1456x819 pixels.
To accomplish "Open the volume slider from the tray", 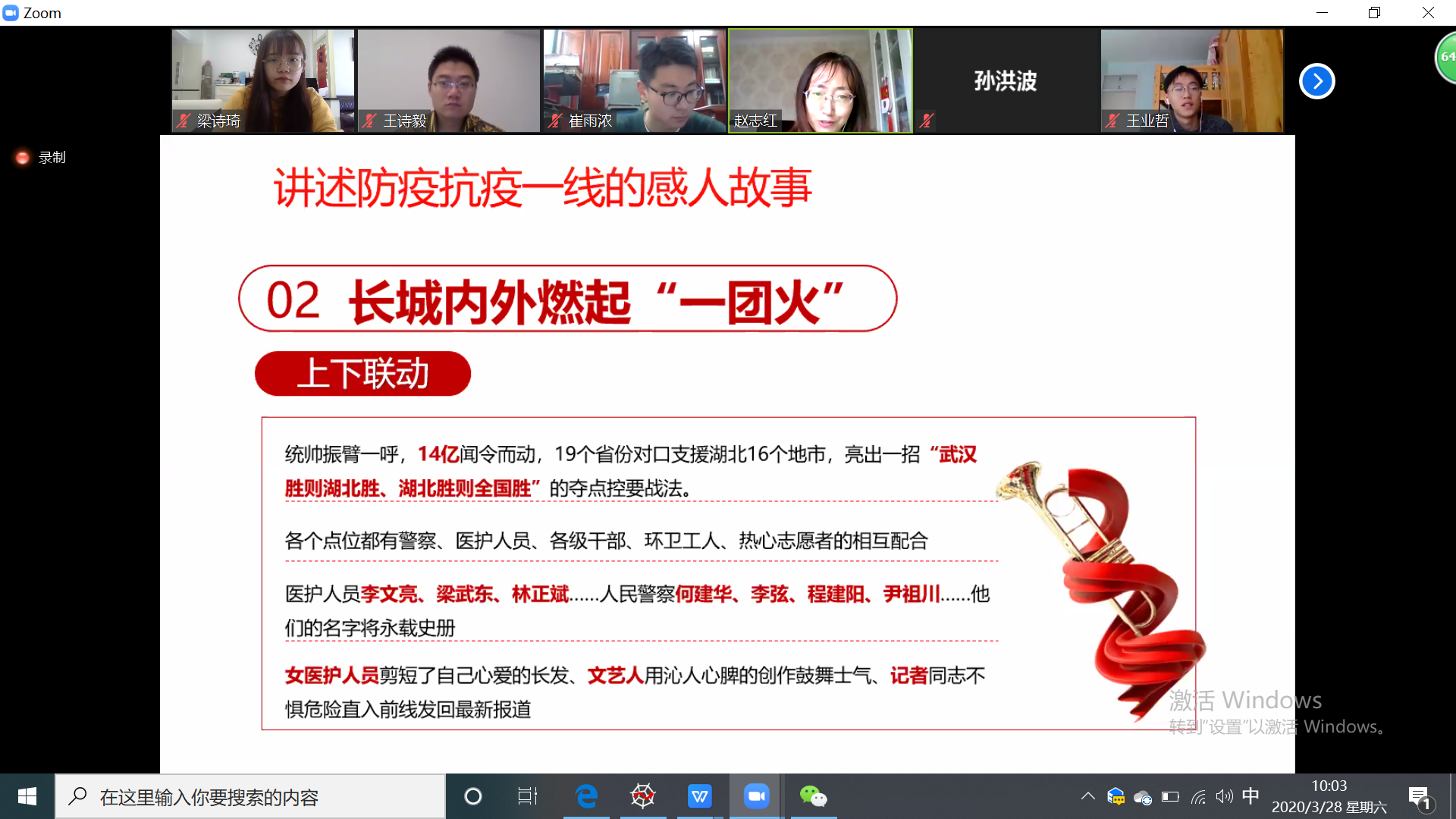I will pos(1224,796).
